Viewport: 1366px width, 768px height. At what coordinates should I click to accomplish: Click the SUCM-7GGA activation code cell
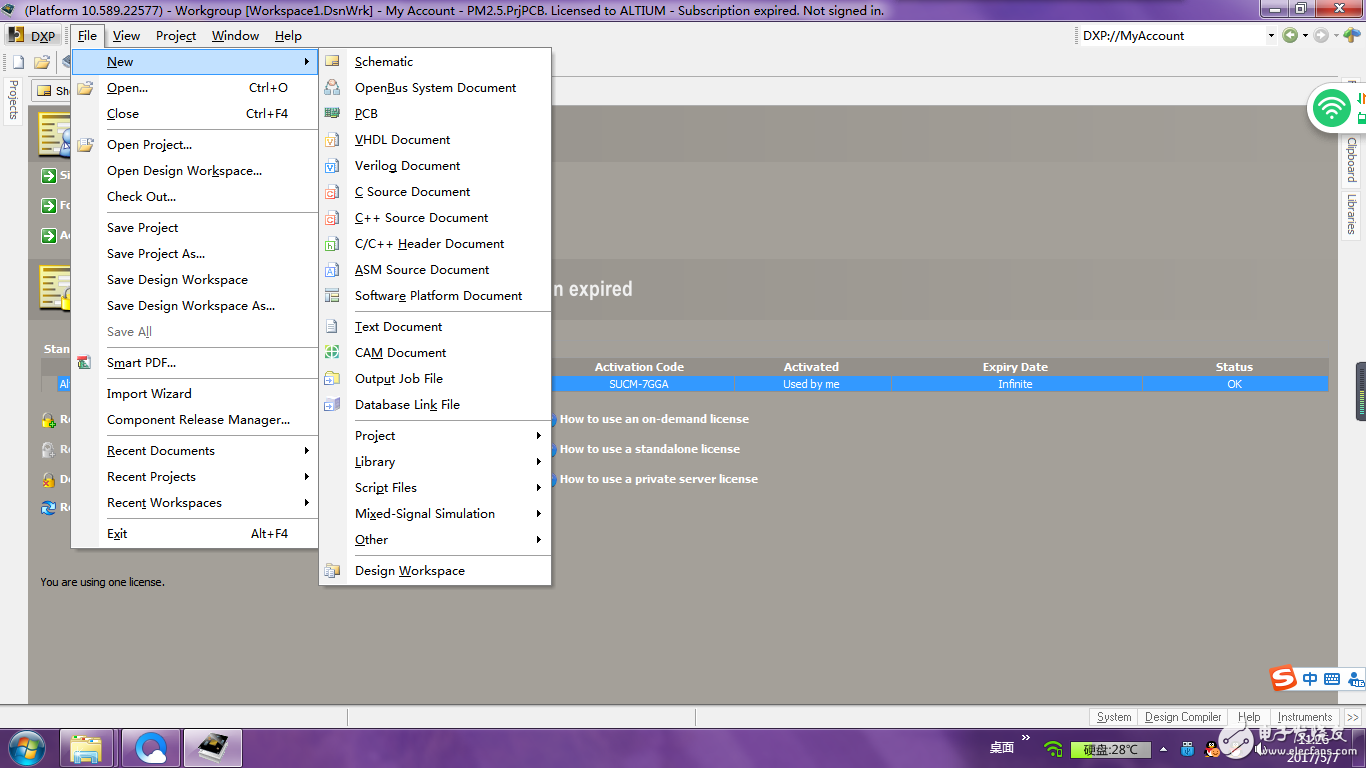pyautogui.click(x=639, y=384)
